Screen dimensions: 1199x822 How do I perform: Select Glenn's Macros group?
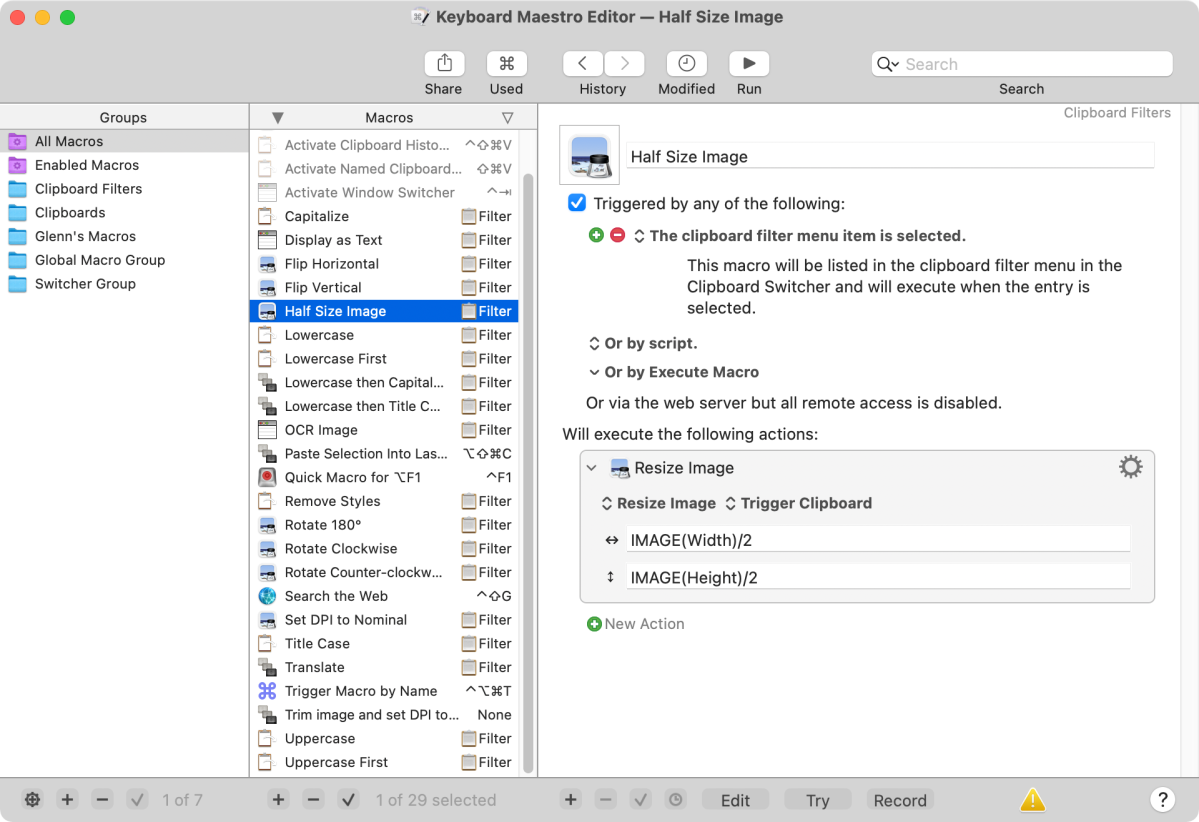(124, 236)
